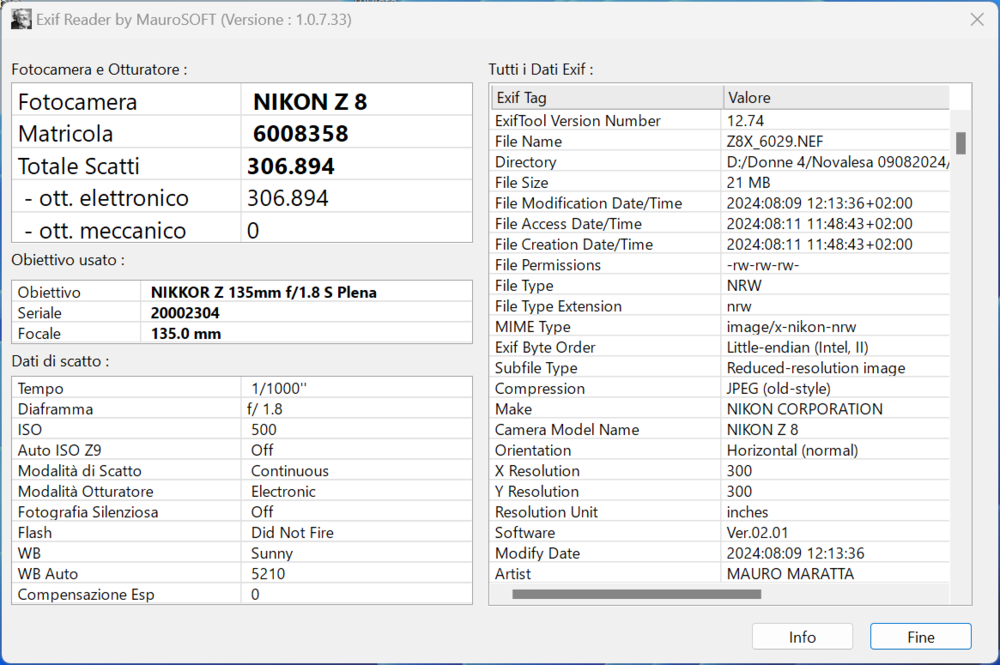Click the Make value NIKON CORPORATION
The height and width of the screenshot is (665, 1000).
coord(804,409)
